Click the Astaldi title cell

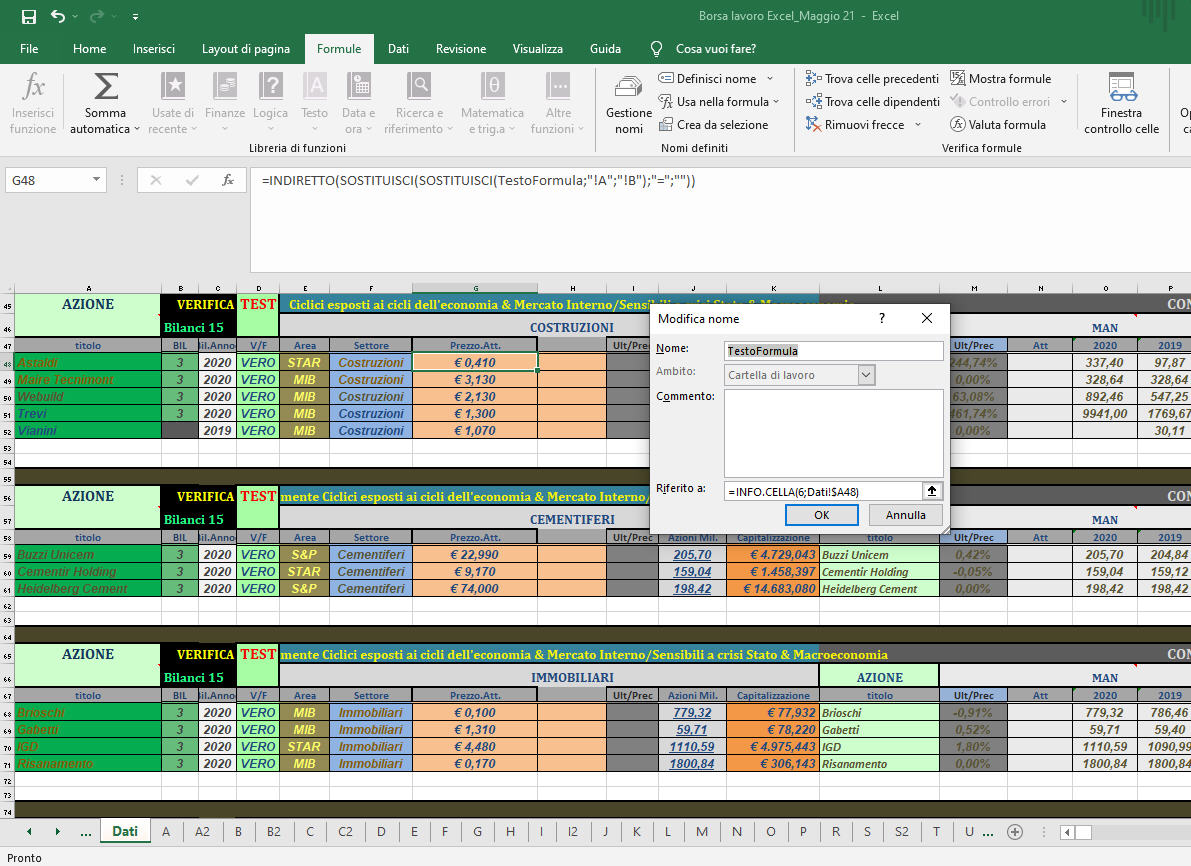tap(88, 362)
